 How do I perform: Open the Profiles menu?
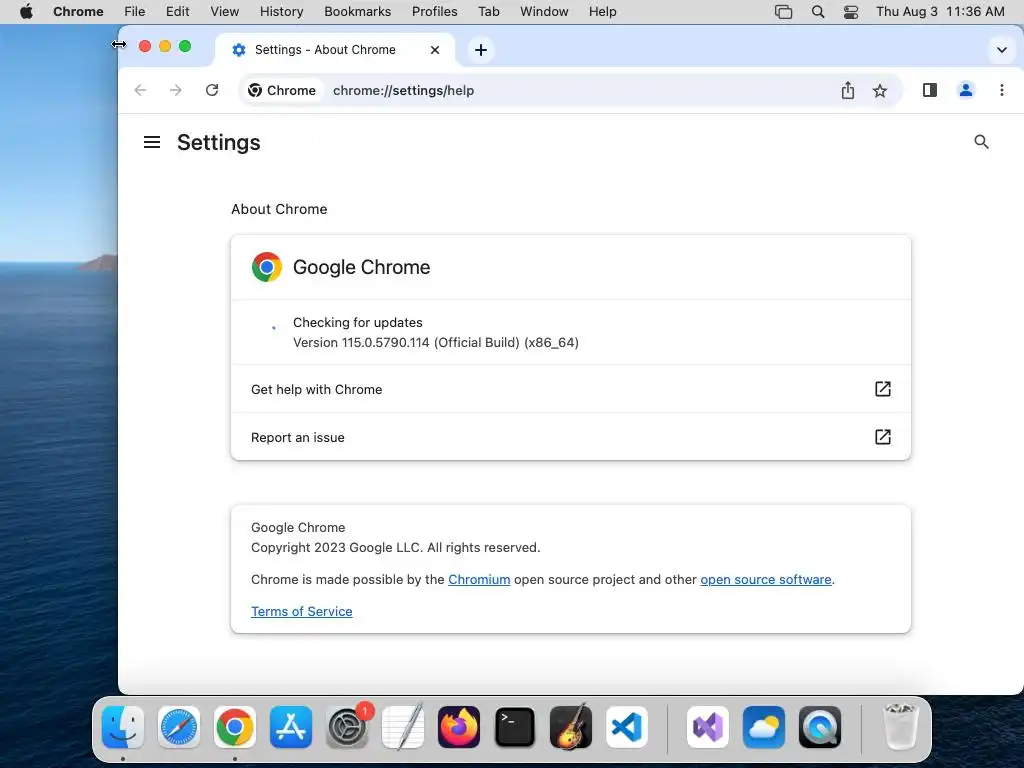[434, 12]
